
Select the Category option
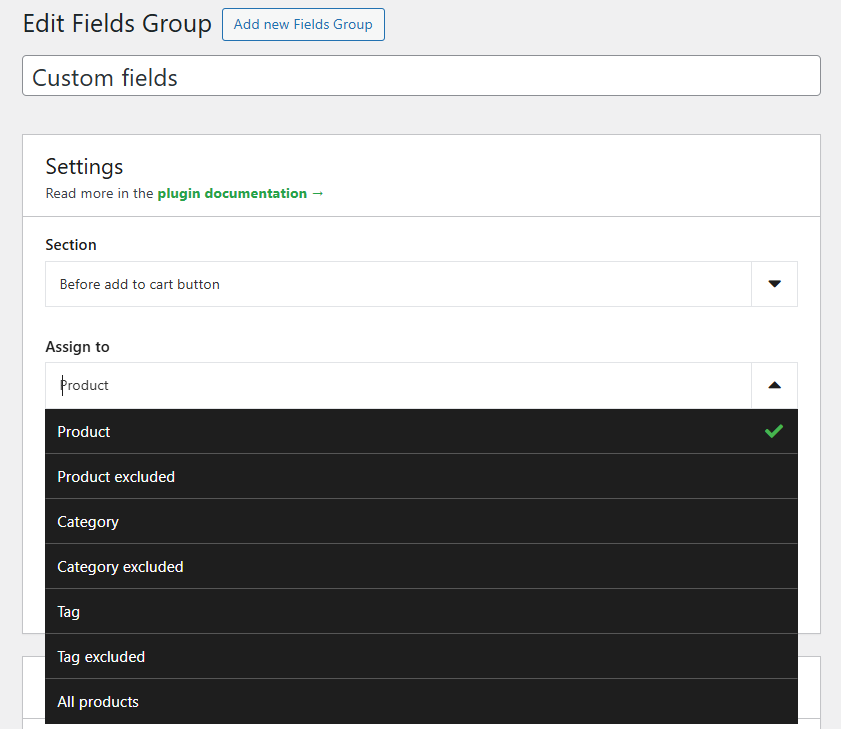[x=88, y=522]
